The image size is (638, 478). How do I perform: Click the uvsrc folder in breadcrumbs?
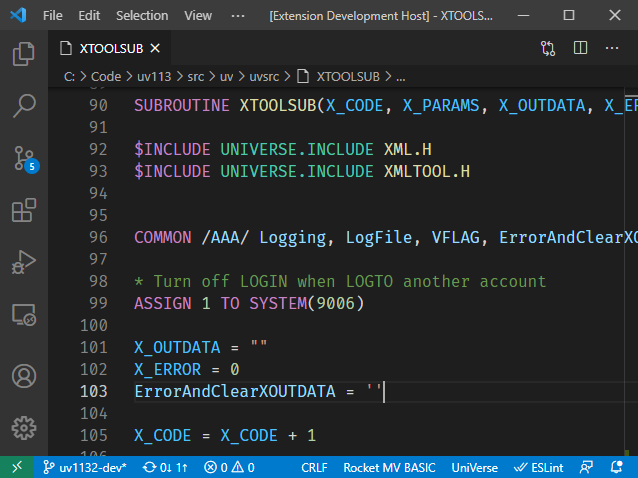pyautogui.click(x=265, y=76)
